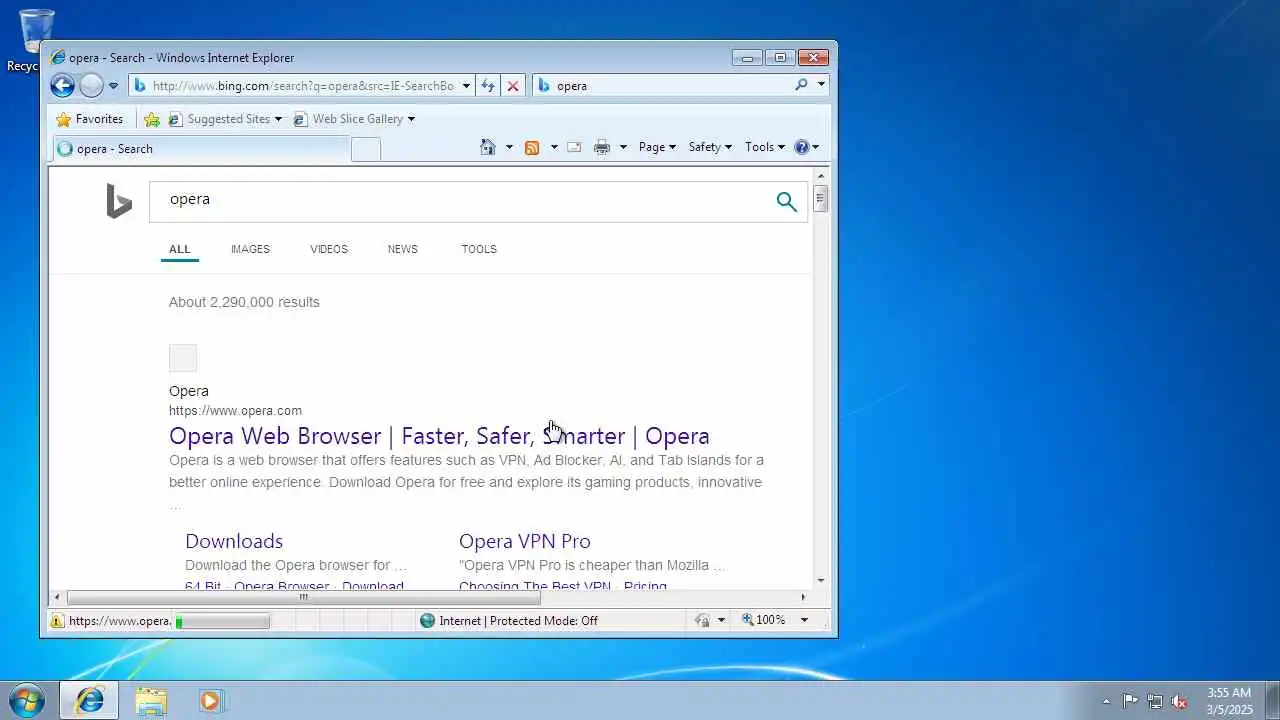Select the opera - Search tab
The width and height of the screenshot is (1280, 720).
(x=200, y=149)
